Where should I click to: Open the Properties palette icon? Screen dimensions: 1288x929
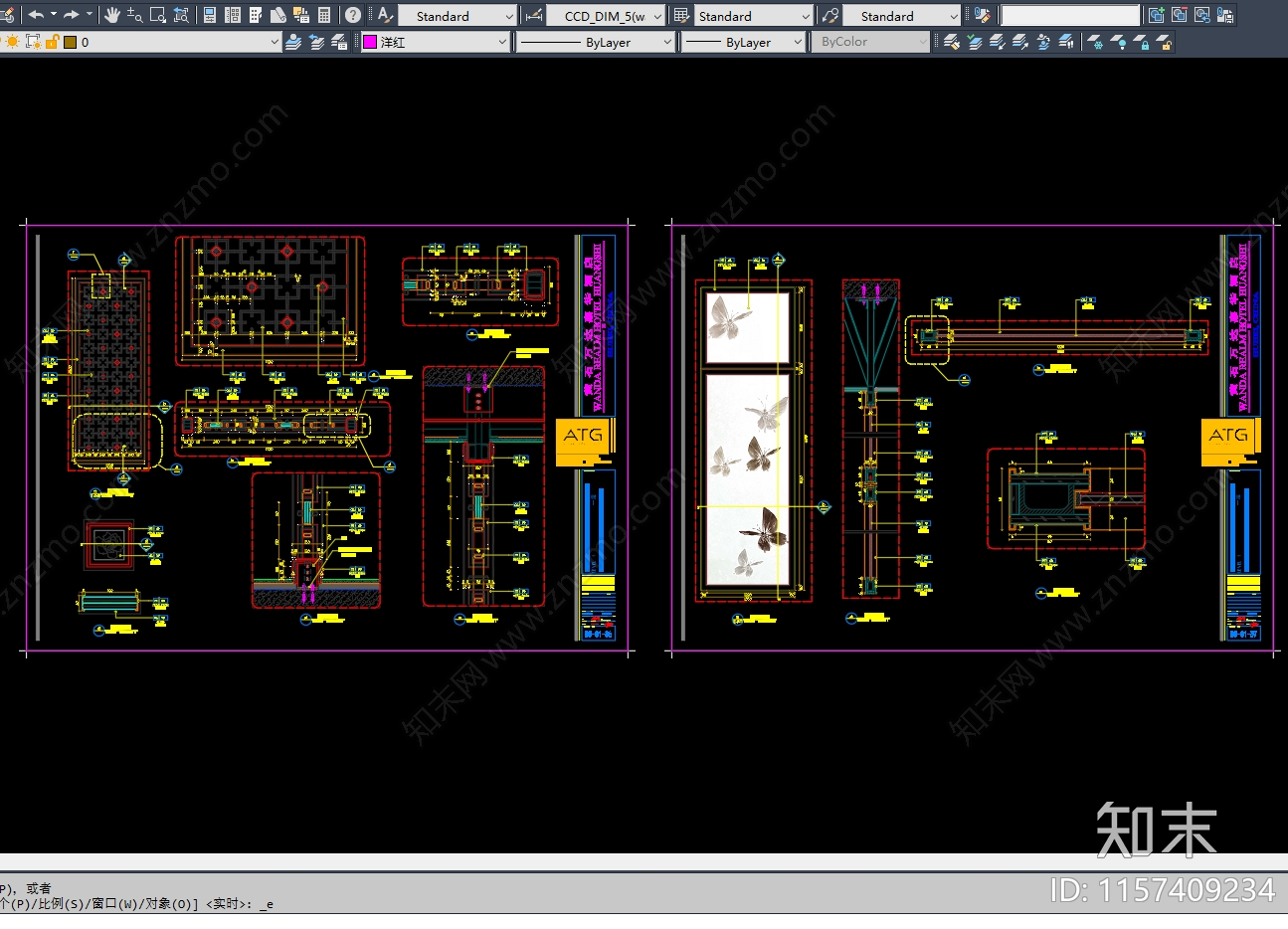[210, 15]
